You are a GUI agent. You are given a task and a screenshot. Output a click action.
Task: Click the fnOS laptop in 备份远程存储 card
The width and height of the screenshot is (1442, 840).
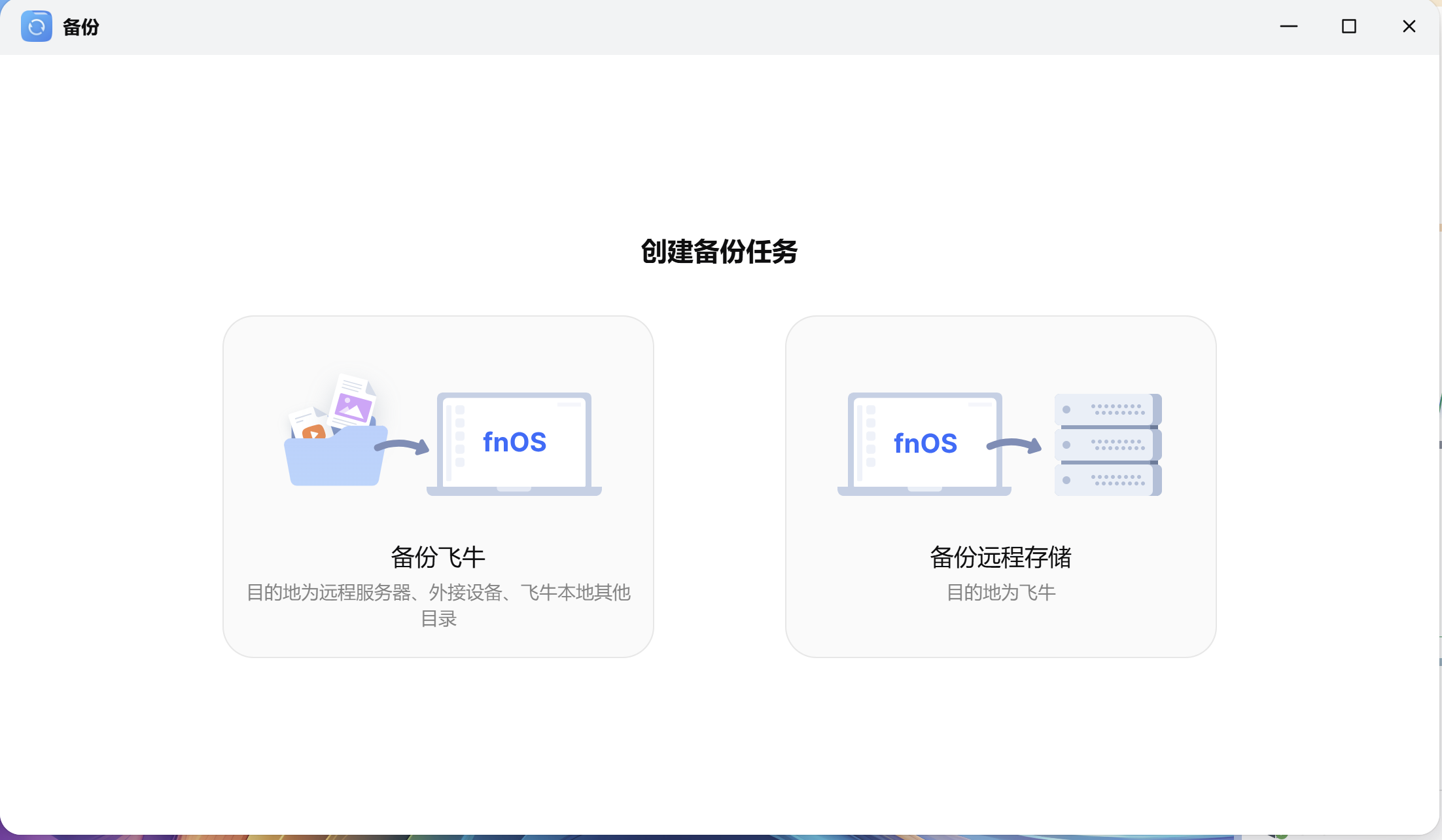coord(924,444)
